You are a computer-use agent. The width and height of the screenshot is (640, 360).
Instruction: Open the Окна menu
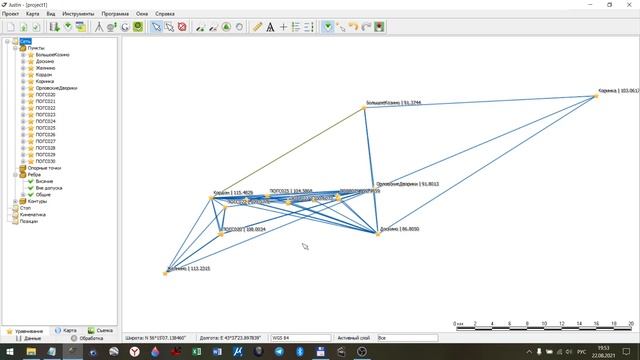(142, 13)
